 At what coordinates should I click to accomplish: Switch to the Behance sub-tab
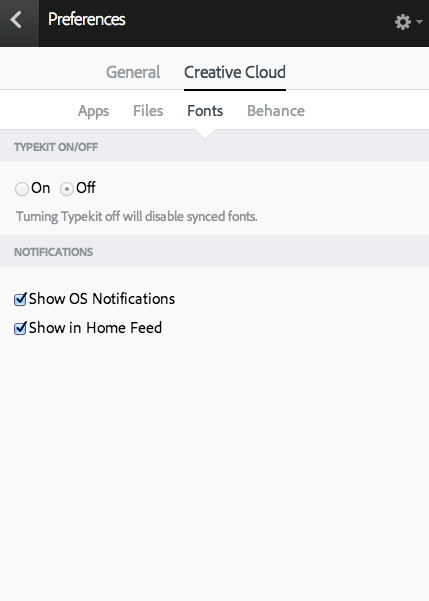(276, 111)
